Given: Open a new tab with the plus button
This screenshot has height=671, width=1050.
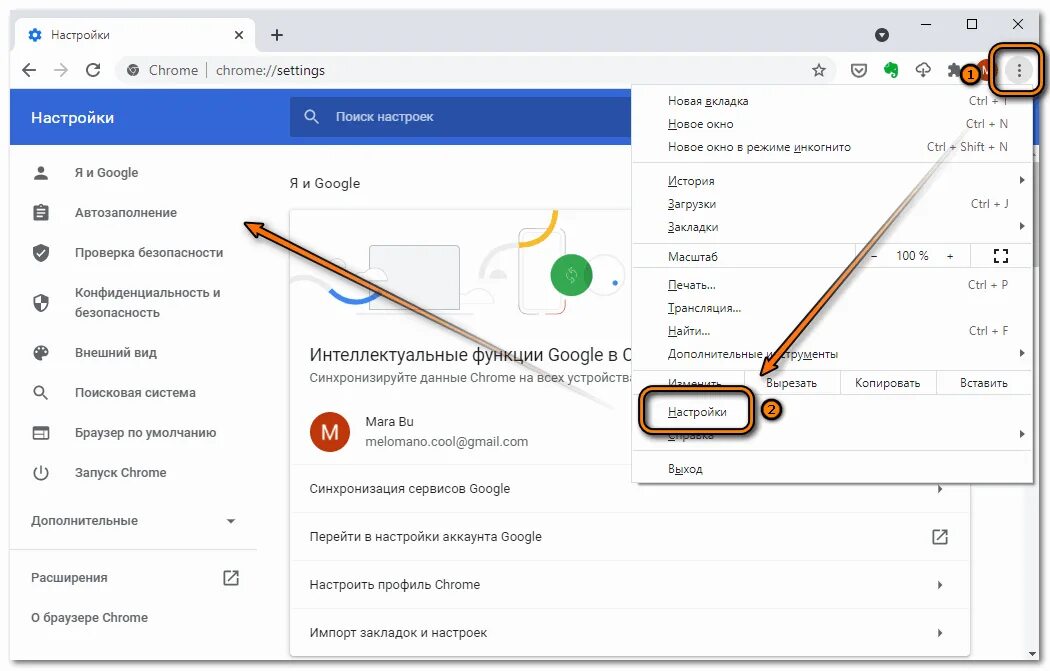Looking at the screenshot, I should click(277, 35).
